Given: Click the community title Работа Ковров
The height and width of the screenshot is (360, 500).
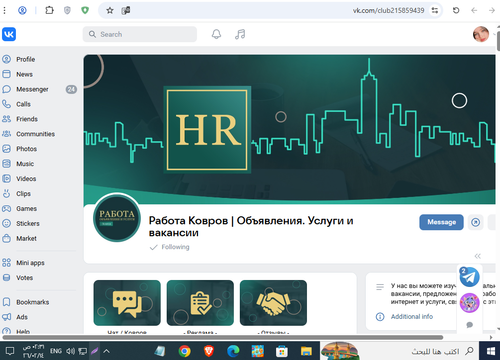Looking at the screenshot, I should pos(251,226).
